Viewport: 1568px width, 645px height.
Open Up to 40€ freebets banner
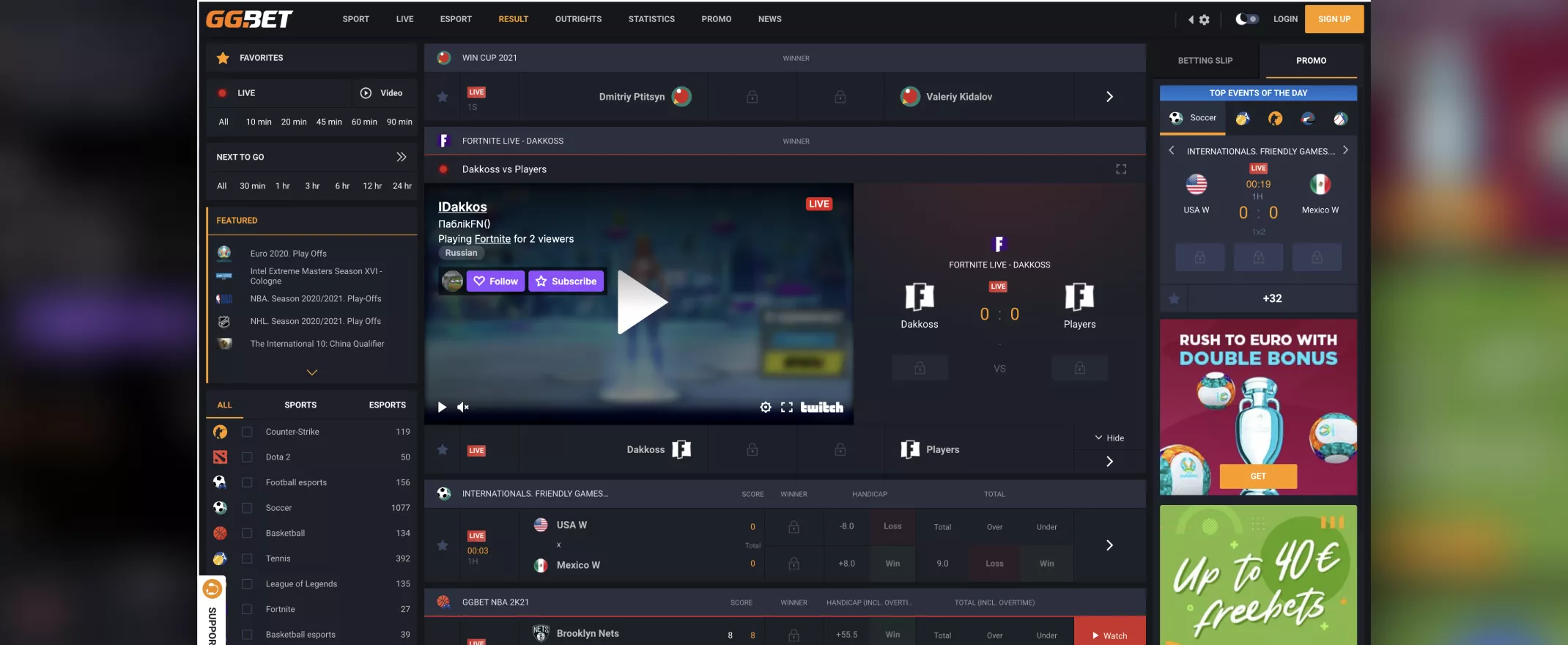click(x=1258, y=575)
